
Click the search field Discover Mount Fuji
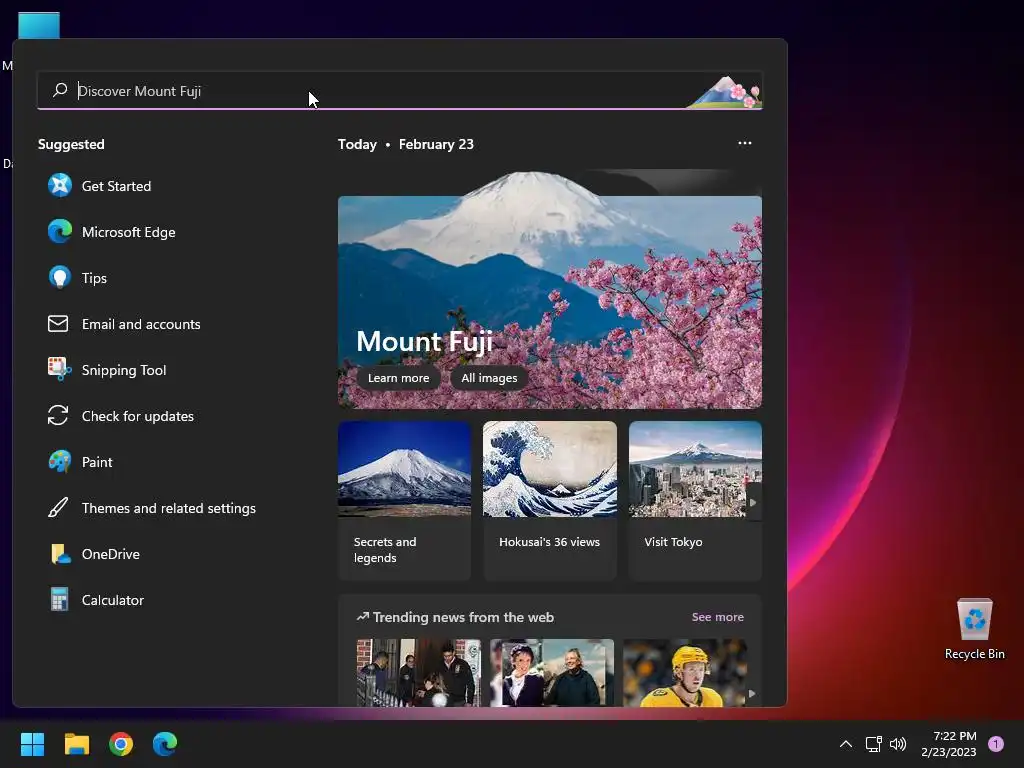[x=400, y=91]
